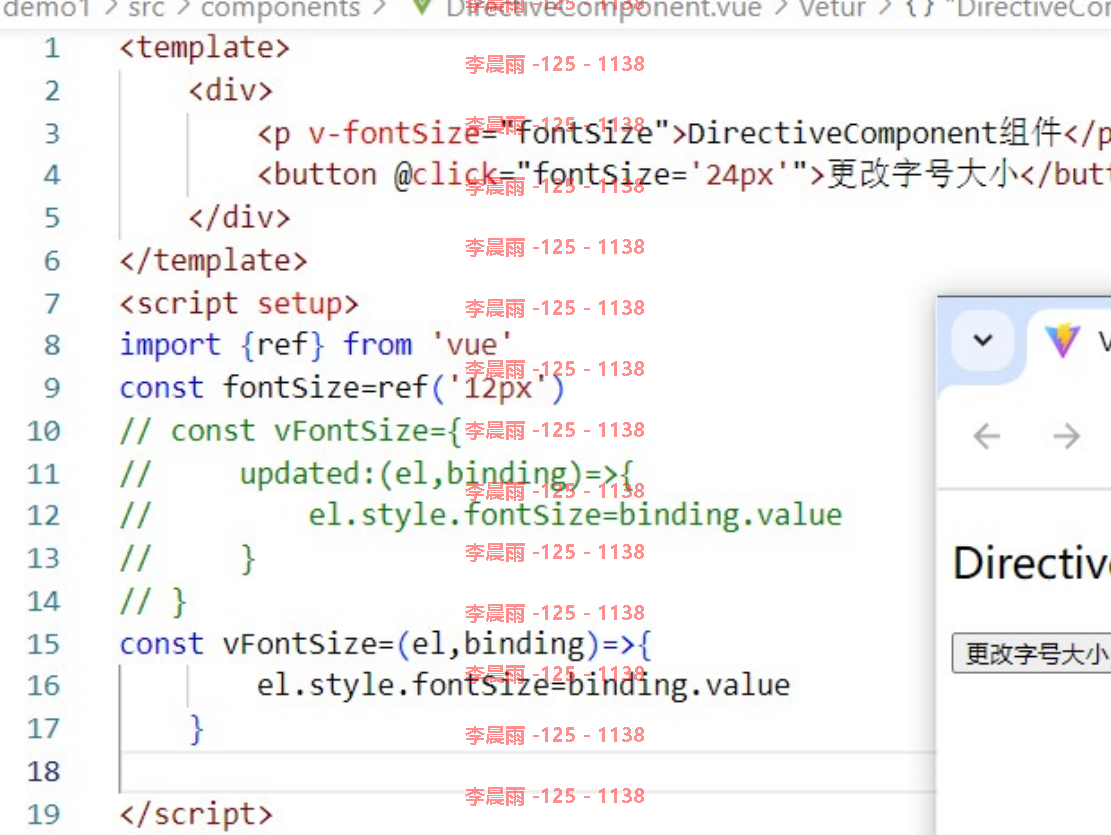Screen dimensions: 1111x835
Task: Place cursor on '<template>' opening tag
Action: [x=205, y=48]
